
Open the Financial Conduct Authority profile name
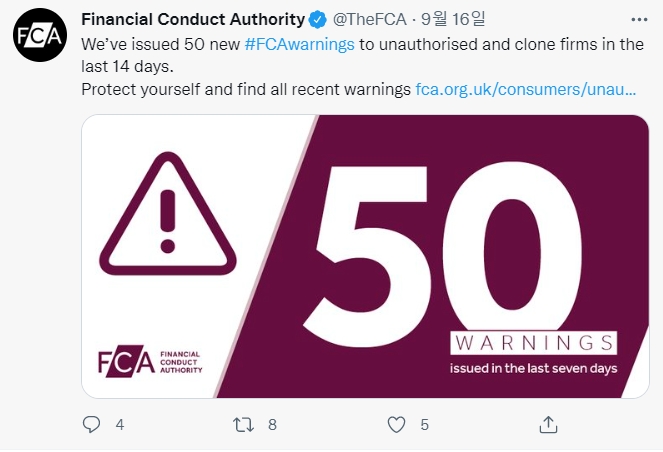192,19
